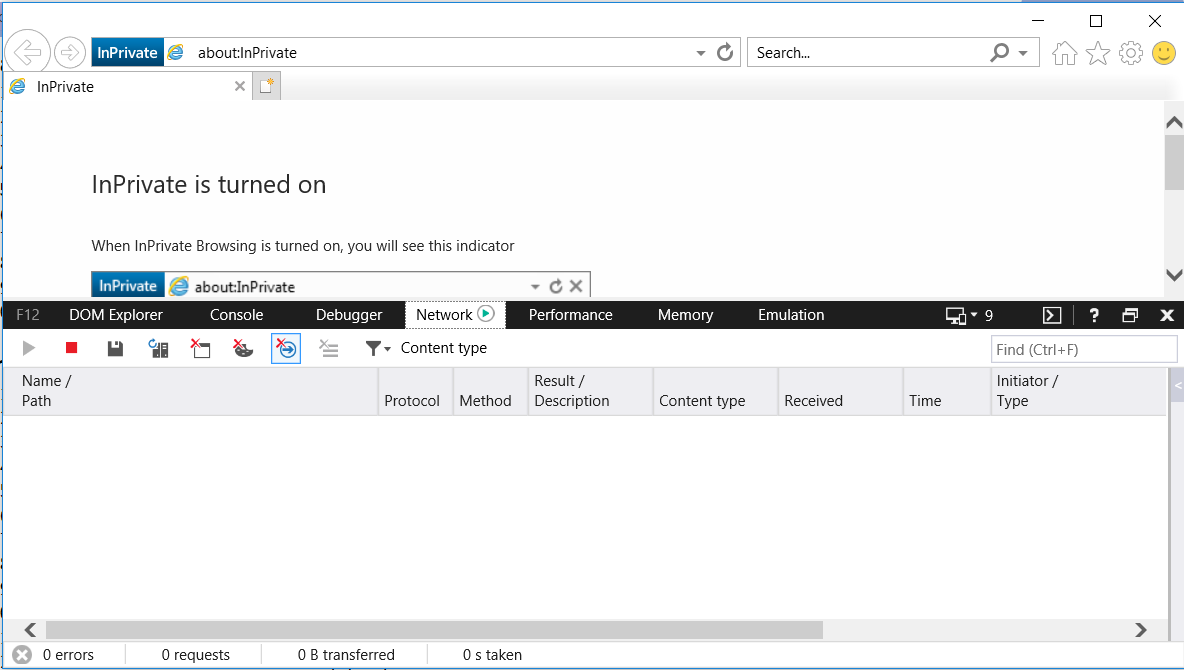Click the search magnifier icon
This screenshot has width=1184, height=670.
tap(1000, 52)
